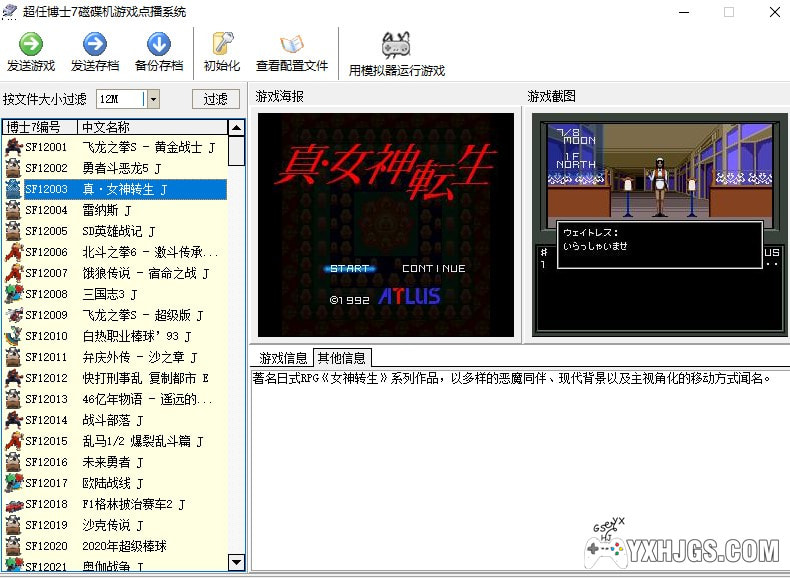Viewport: 790px width, 578px height.
Task: Expand the file size filter dropdown
Action: coord(153,99)
